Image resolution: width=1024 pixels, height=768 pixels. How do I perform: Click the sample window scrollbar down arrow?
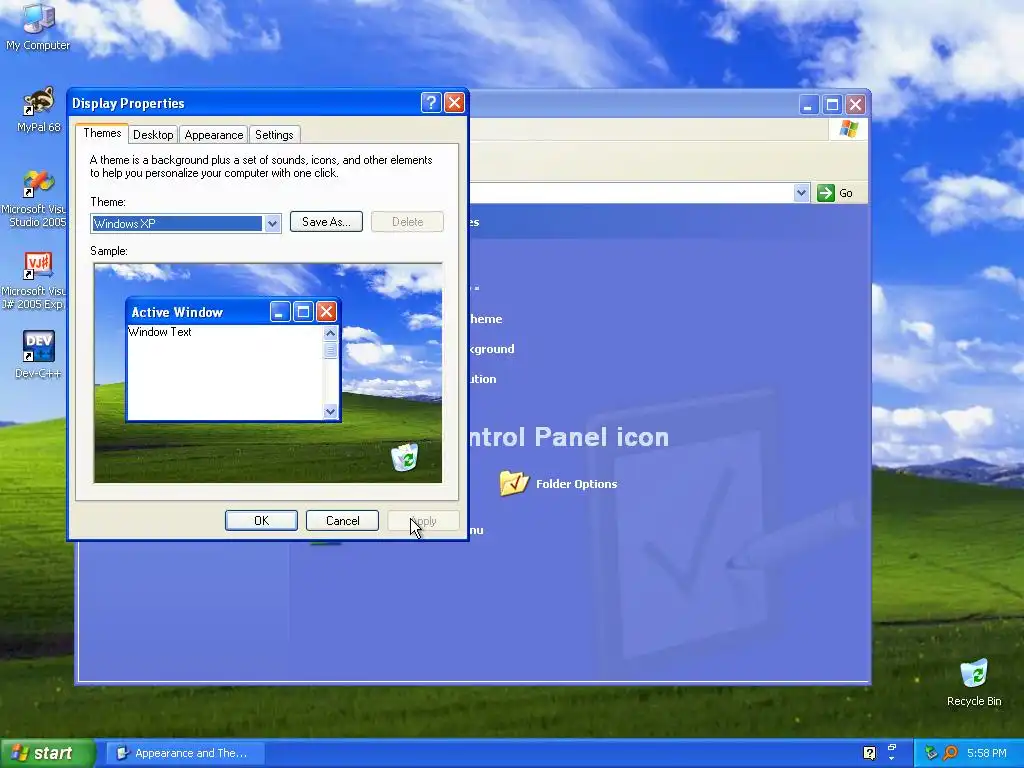pos(330,411)
